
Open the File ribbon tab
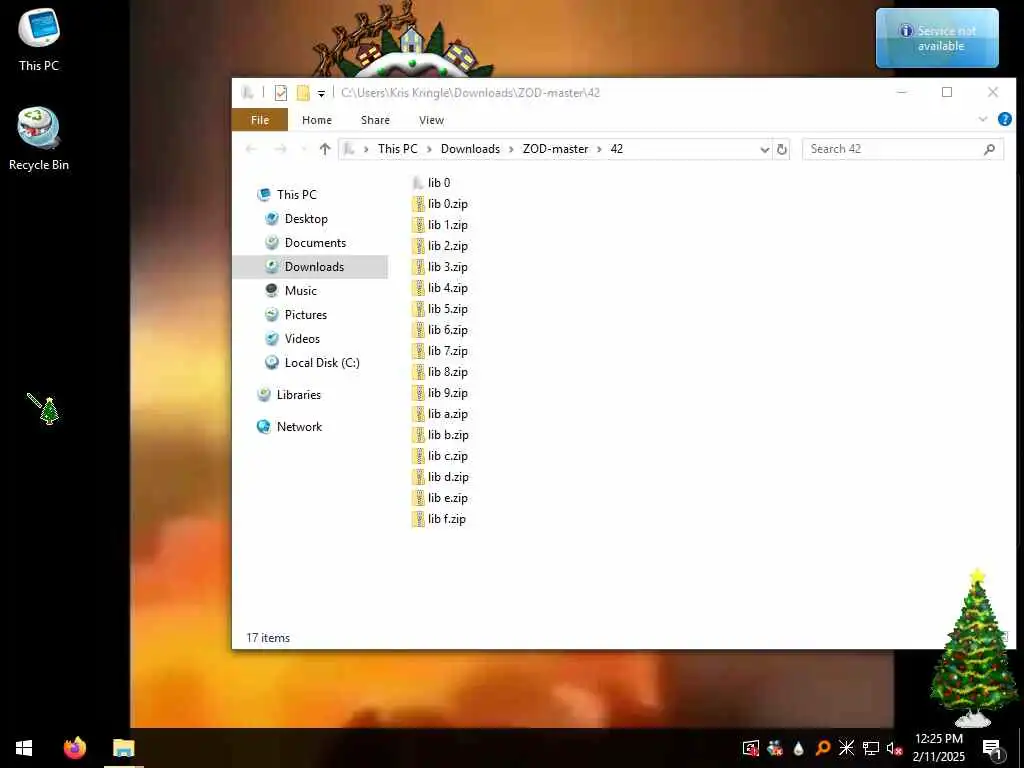pyautogui.click(x=259, y=120)
